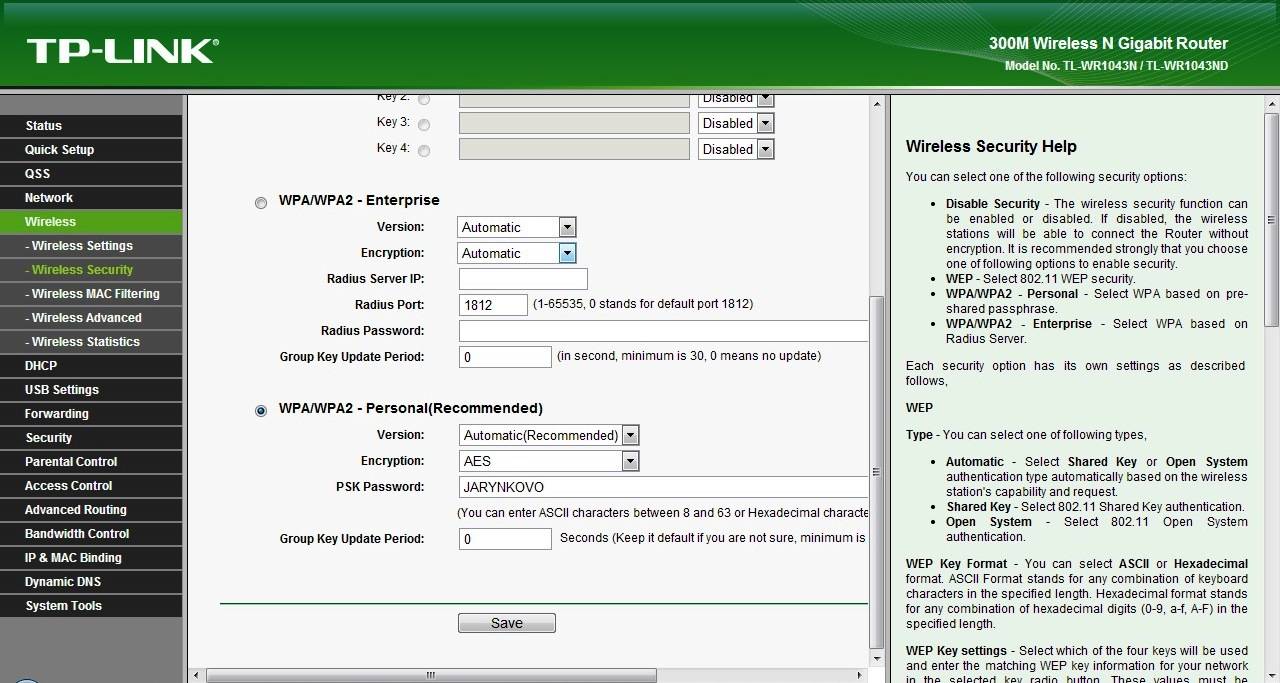Click the TP-LINK logo
Viewport: 1280px width, 683px height.
(x=122, y=51)
